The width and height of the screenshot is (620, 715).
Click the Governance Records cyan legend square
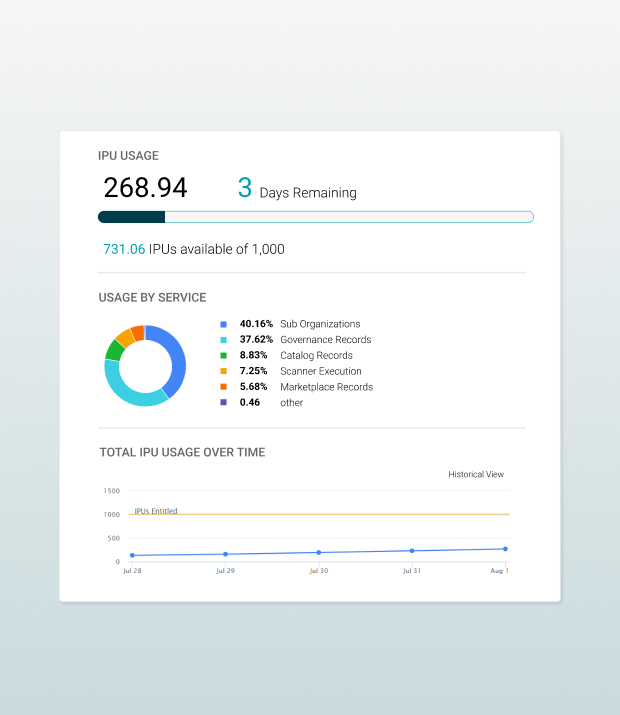[224, 340]
